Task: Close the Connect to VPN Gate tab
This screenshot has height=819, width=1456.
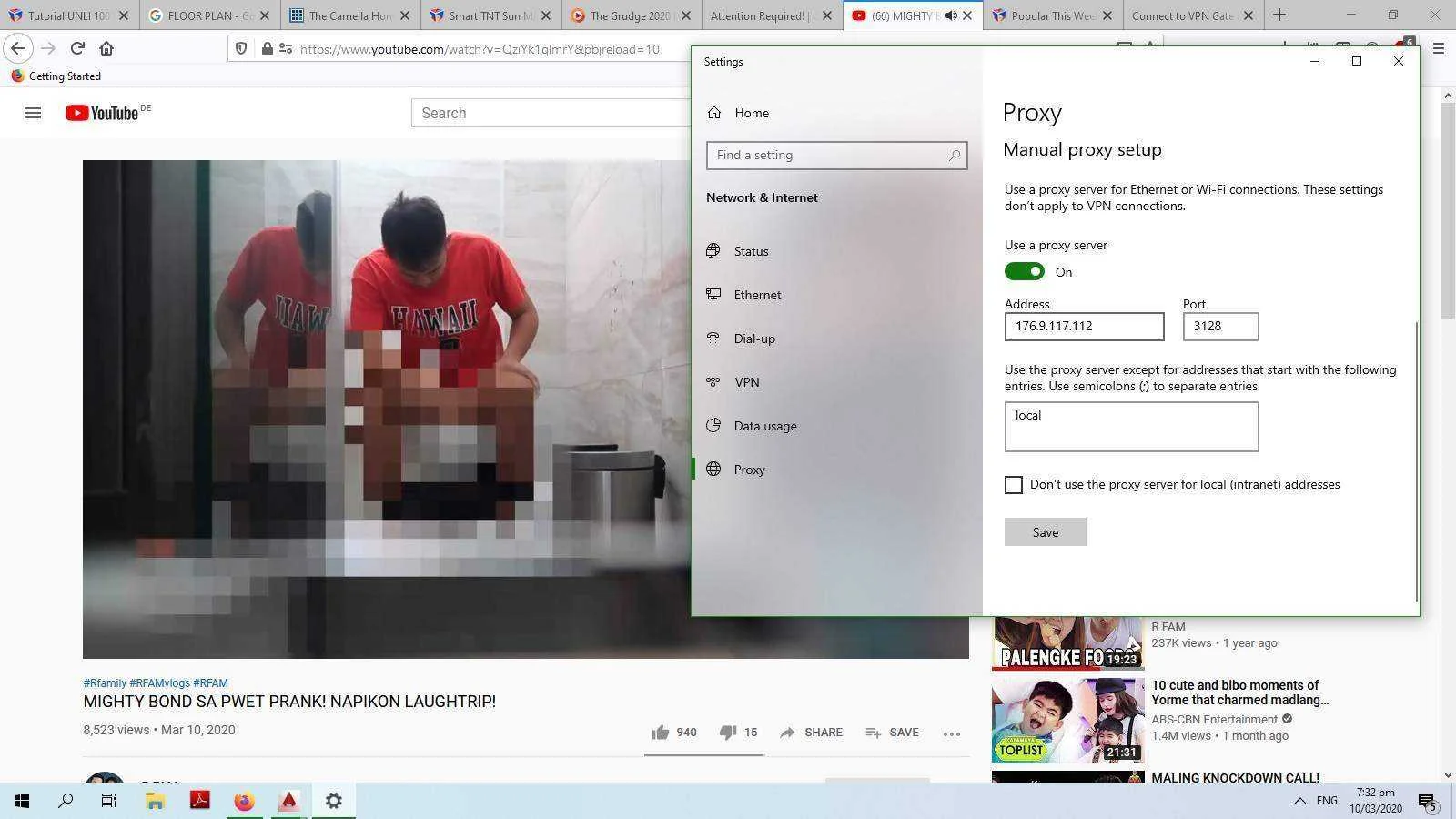Action: [x=1249, y=15]
